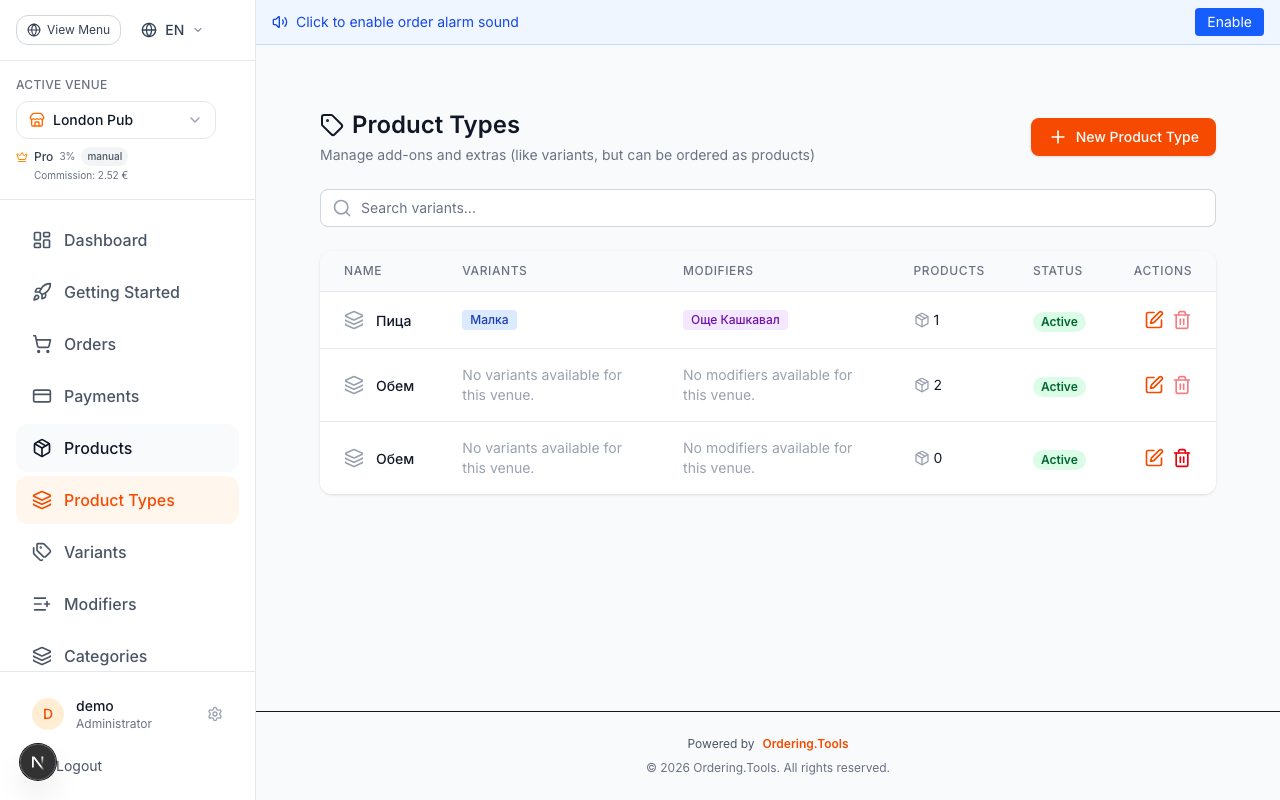
Task: Select Product Types in the sidebar menu
Action: 118,500
